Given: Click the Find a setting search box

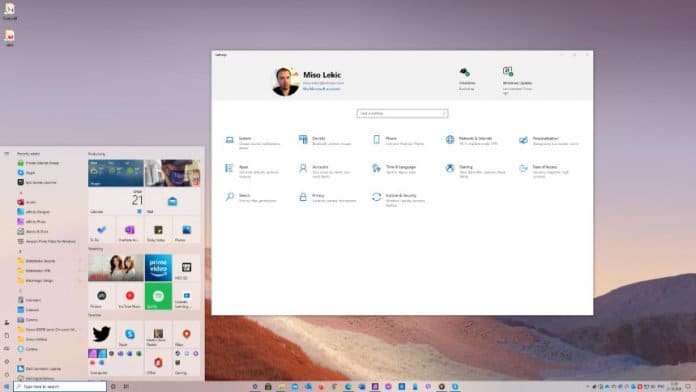Looking at the screenshot, I should click(x=402, y=114).
